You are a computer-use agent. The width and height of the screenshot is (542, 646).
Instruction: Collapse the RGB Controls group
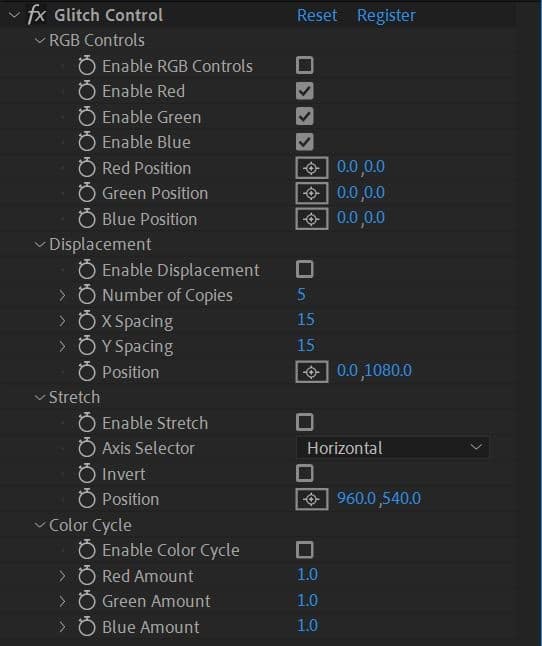[x=40, y=40]
